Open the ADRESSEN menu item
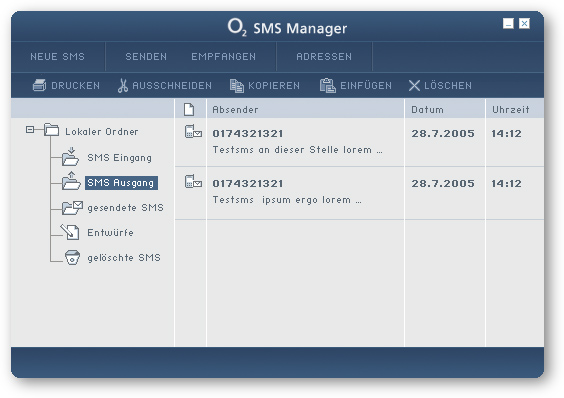Image resolution: width=564 pixels, height=398 pixels. click(324, 56)
